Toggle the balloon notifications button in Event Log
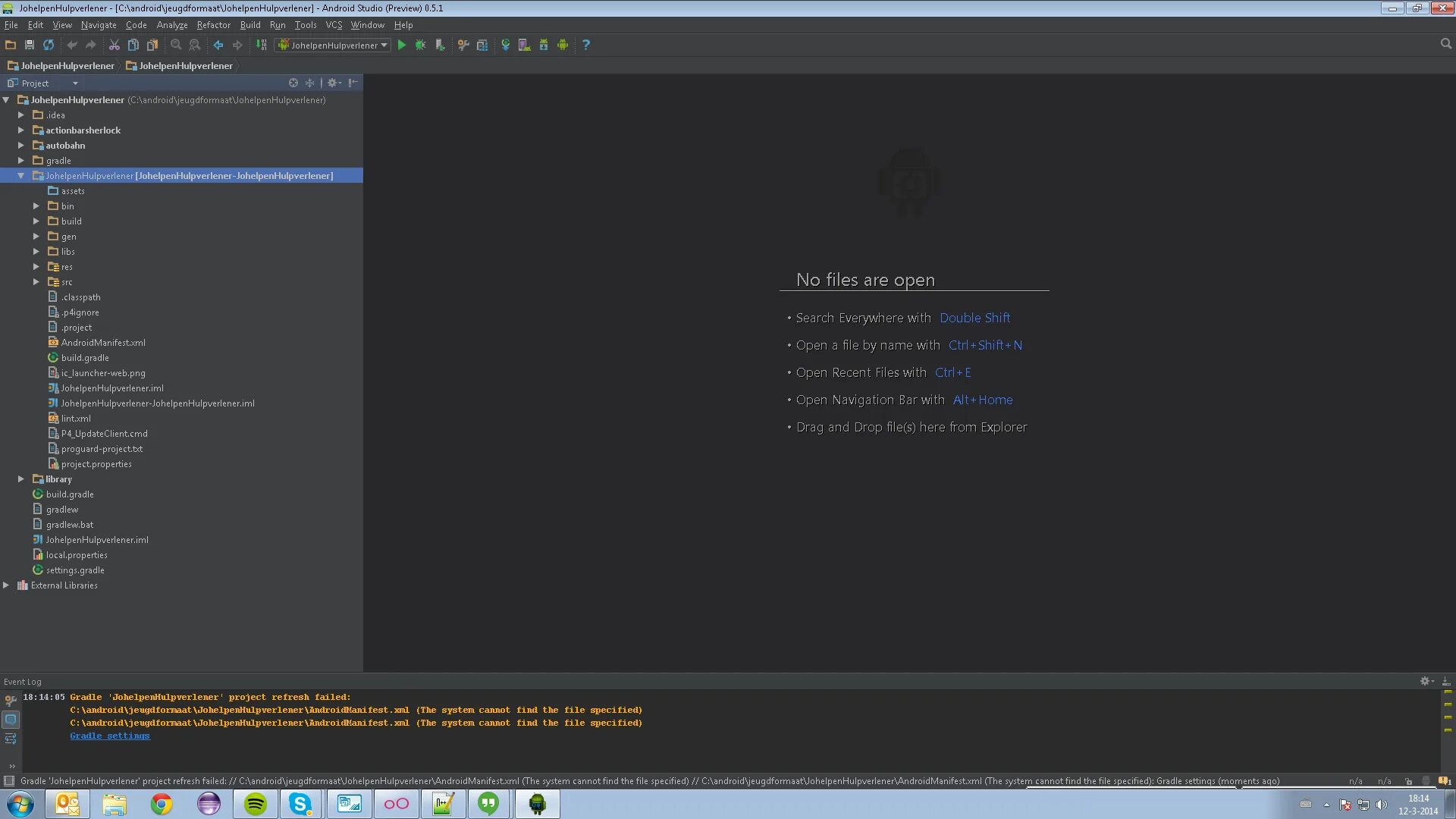Screen dimensions: 1456x819 11,720
